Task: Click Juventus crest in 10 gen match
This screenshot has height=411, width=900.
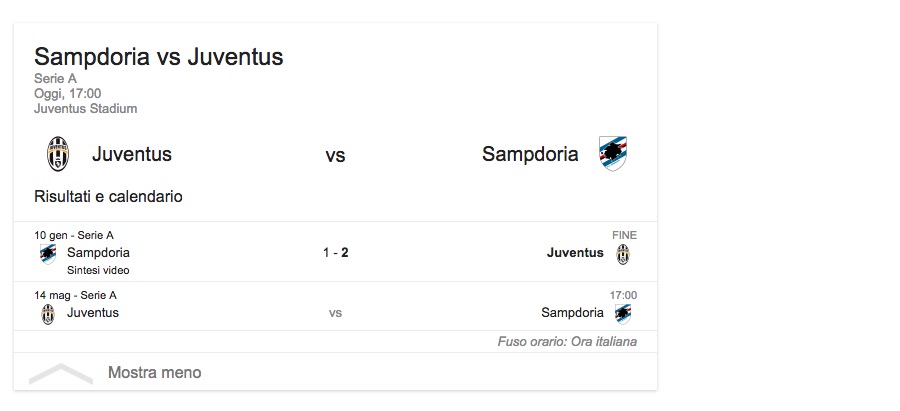Action: [623, 253]
